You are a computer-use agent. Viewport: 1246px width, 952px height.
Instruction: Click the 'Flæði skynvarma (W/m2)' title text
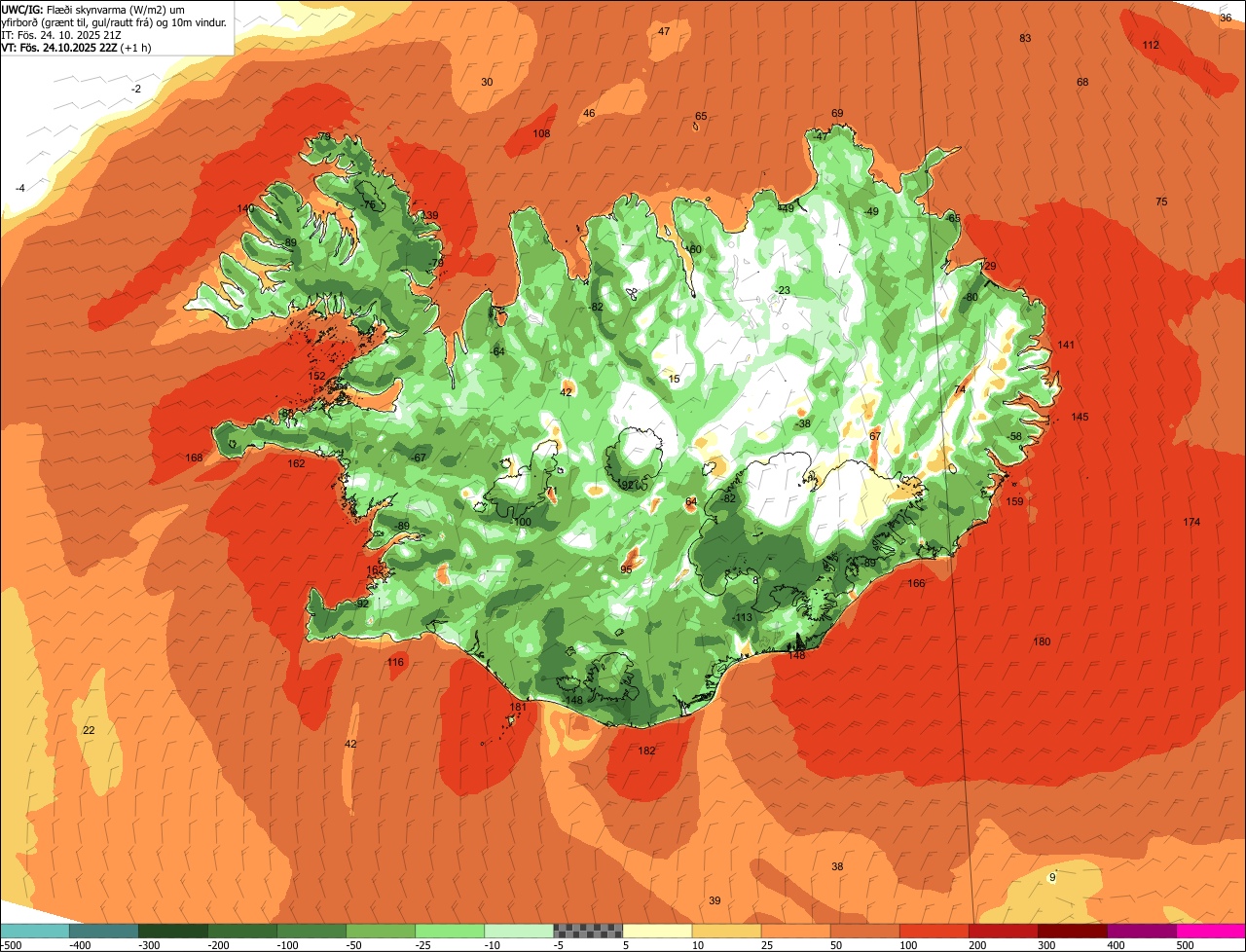pos(108,9)
